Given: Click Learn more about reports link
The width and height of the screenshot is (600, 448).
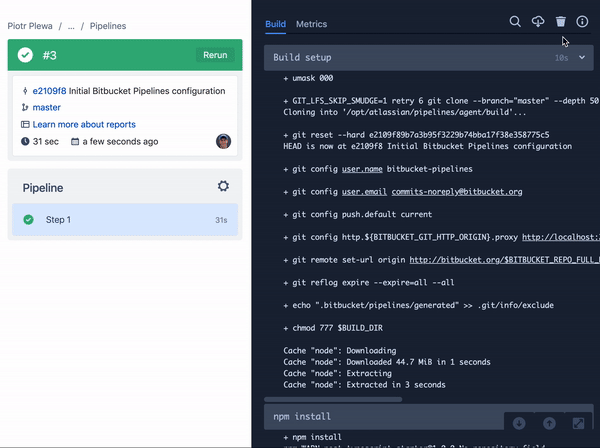Looking at the screenshot, I should click(84, 124).
